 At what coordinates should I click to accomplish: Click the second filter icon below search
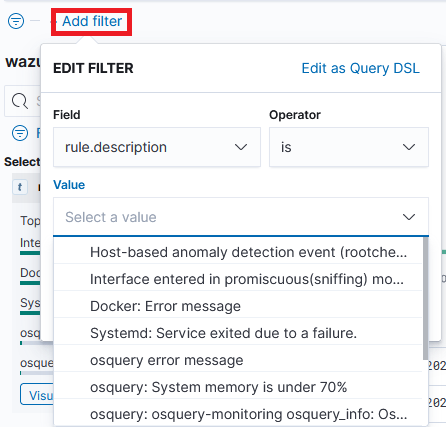[20, 133]
